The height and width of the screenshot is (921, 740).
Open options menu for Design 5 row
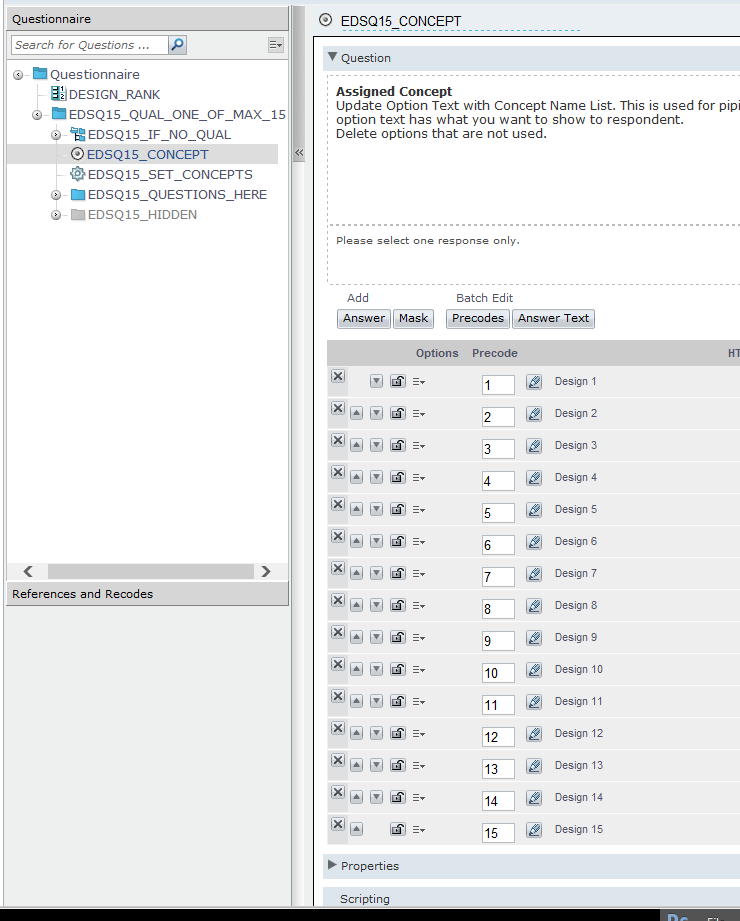click(419, 510)
